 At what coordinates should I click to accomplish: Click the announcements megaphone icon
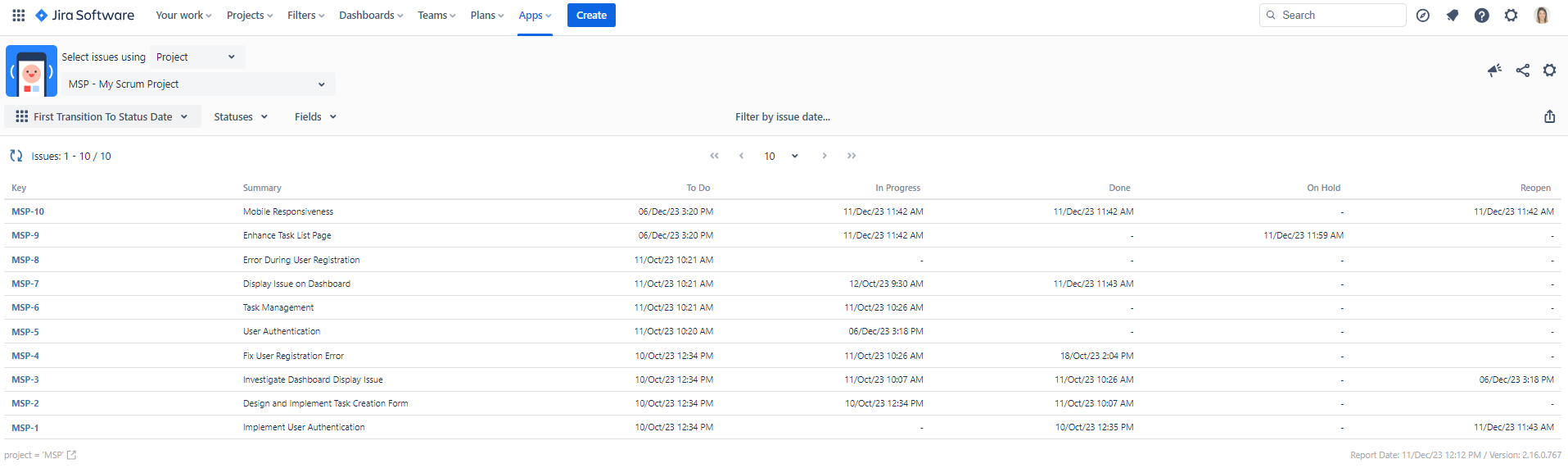tap(1494, 70)
